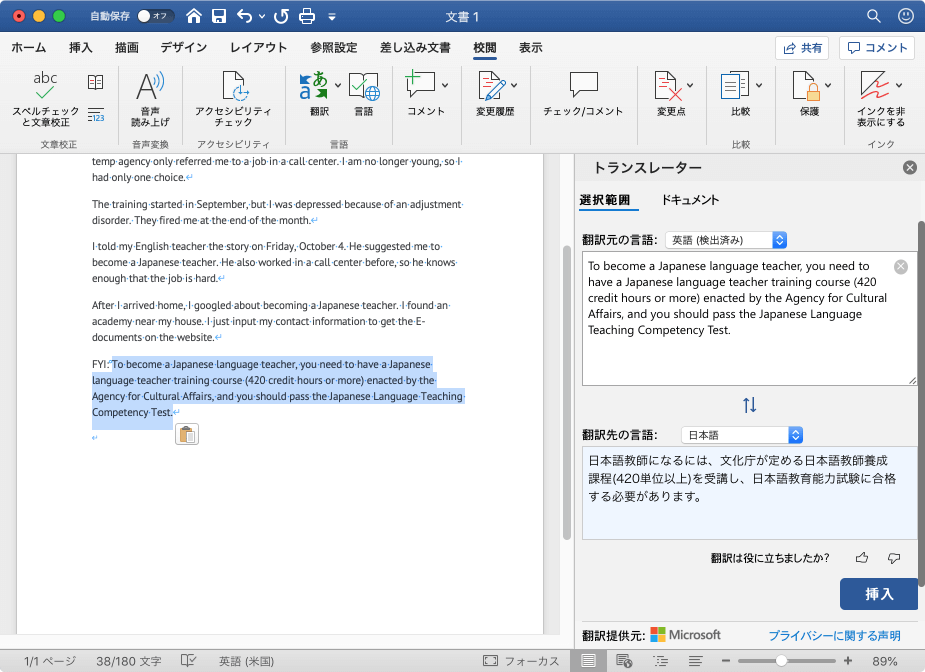
Task: Open the paste options clipboard icon
Action: click(x=187, y=434)
